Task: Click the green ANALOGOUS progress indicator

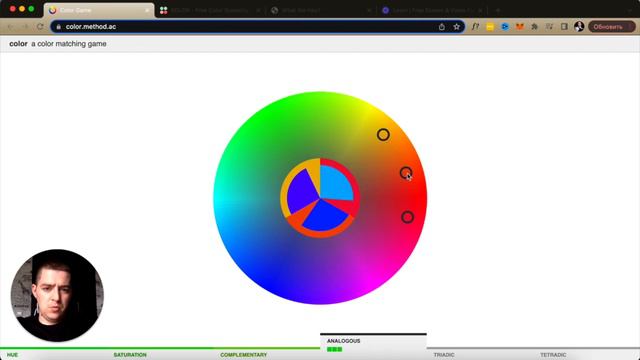Action: (x=334, y=349)
